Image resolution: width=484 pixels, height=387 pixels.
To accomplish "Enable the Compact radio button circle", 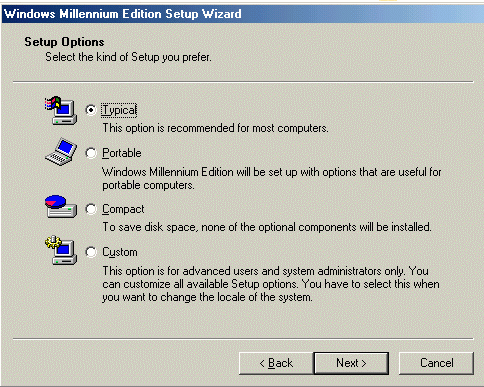I will pos(91,209).
